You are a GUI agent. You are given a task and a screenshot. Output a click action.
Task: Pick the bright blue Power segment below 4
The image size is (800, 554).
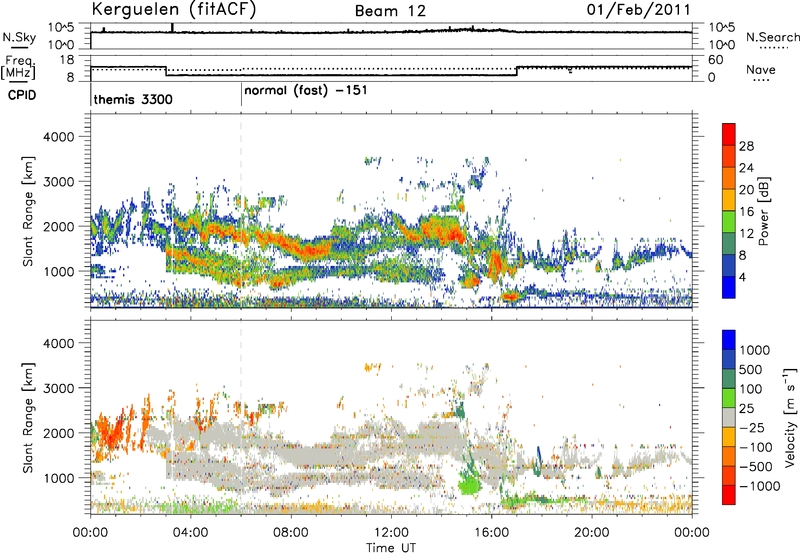point(729,287)
